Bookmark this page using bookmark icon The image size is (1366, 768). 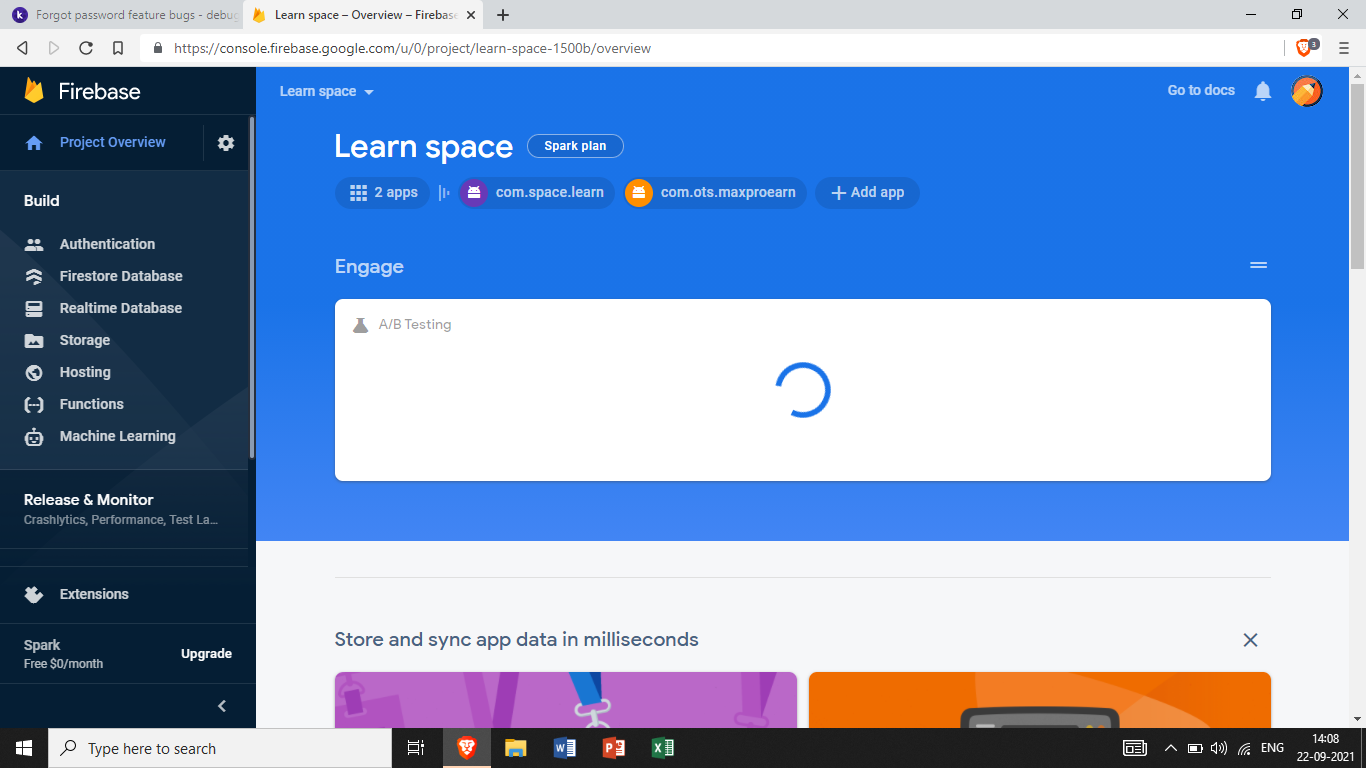coord(118,48)
